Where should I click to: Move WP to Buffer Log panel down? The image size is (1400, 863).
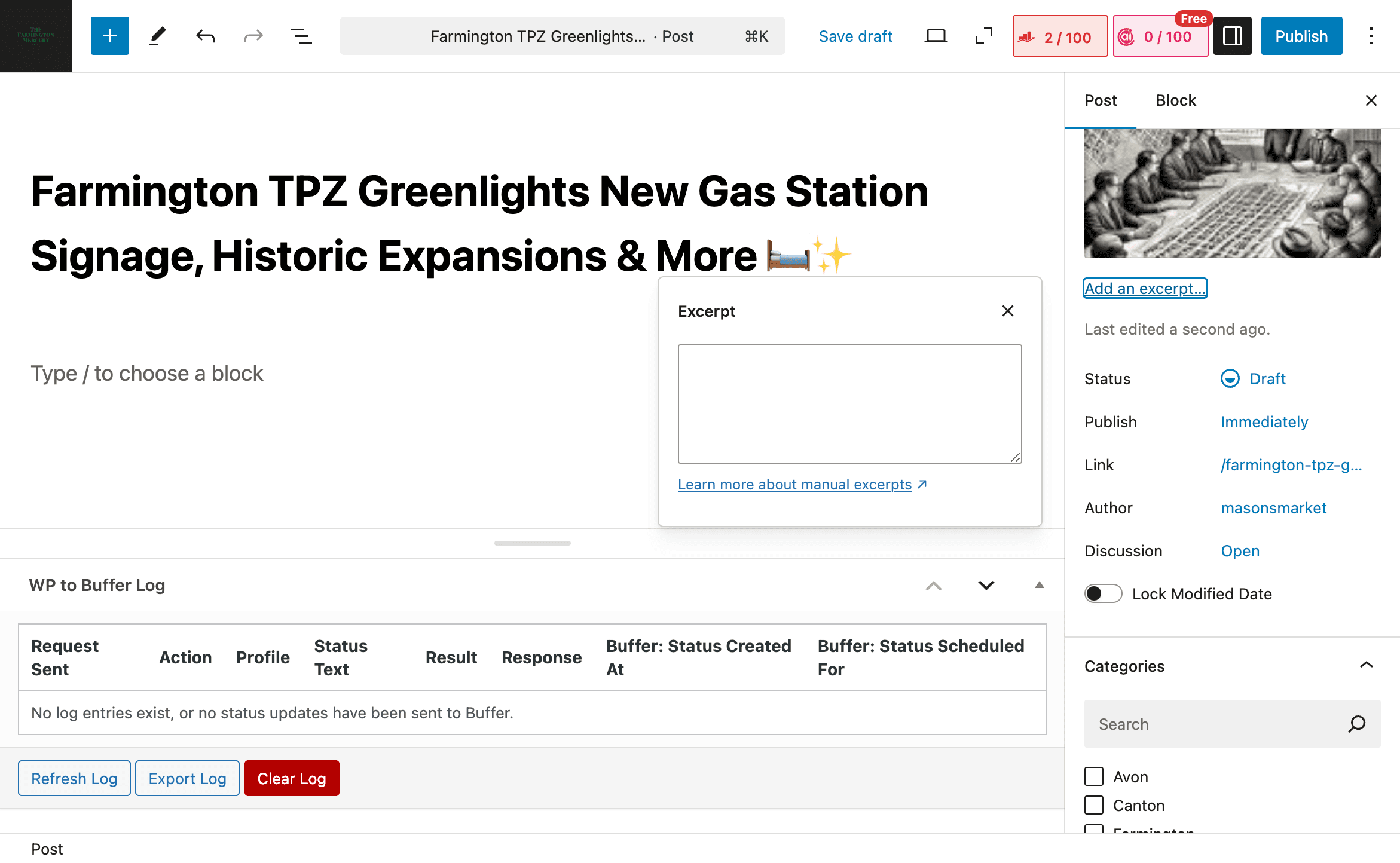click(x=986, y=586)
